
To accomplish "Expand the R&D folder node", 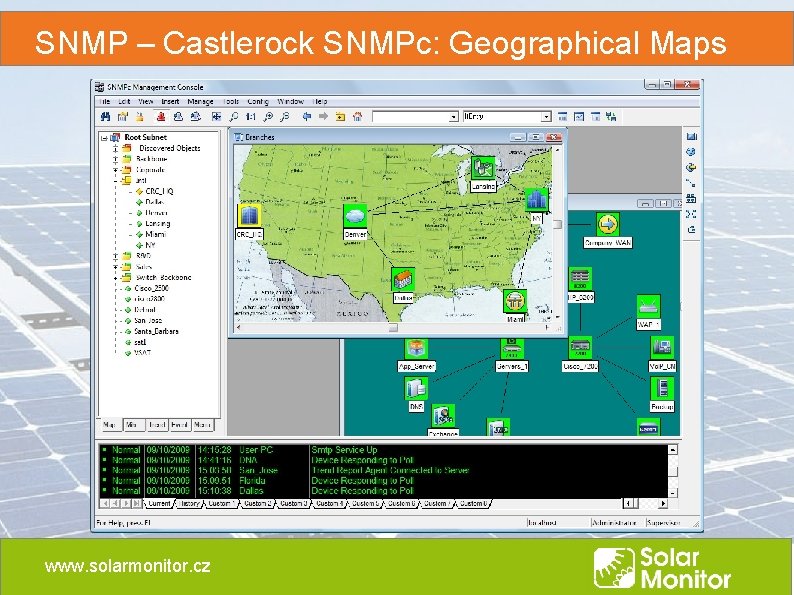I will [115, 256].
